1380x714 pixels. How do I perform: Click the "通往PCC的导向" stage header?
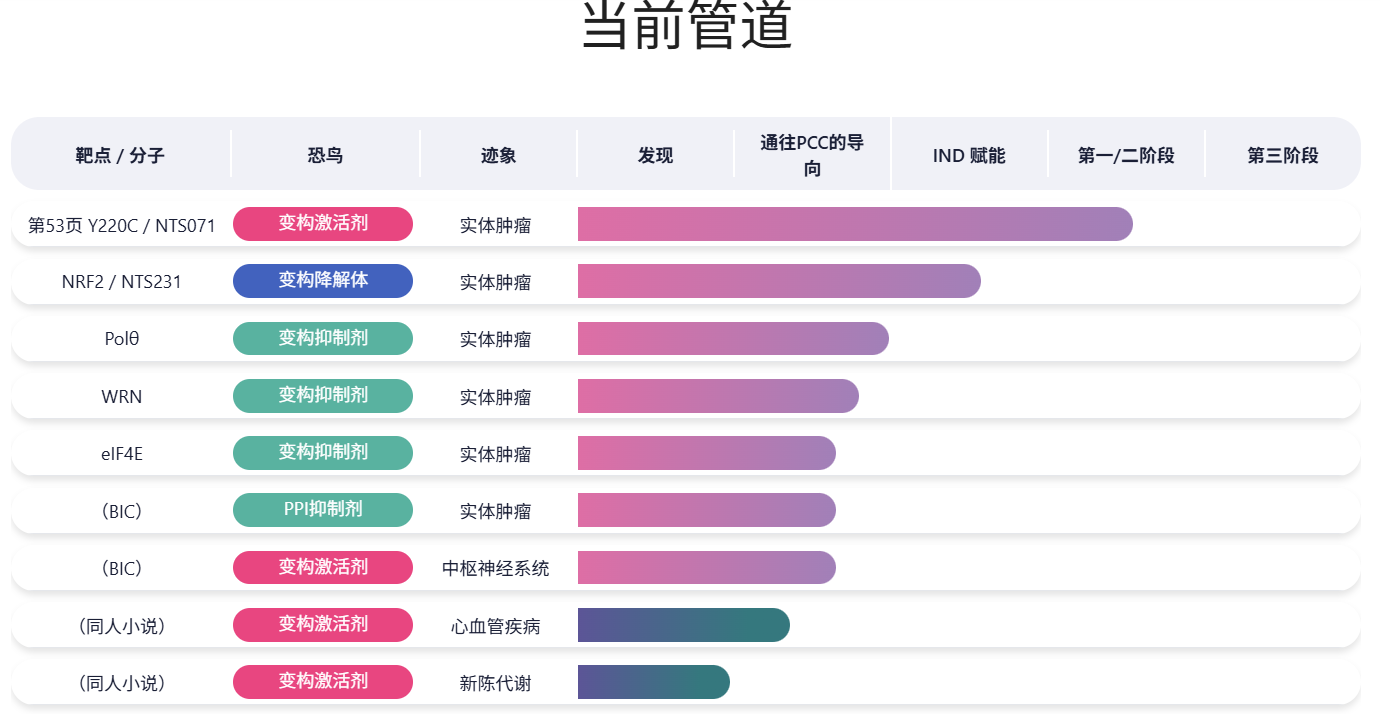[812, 155]
